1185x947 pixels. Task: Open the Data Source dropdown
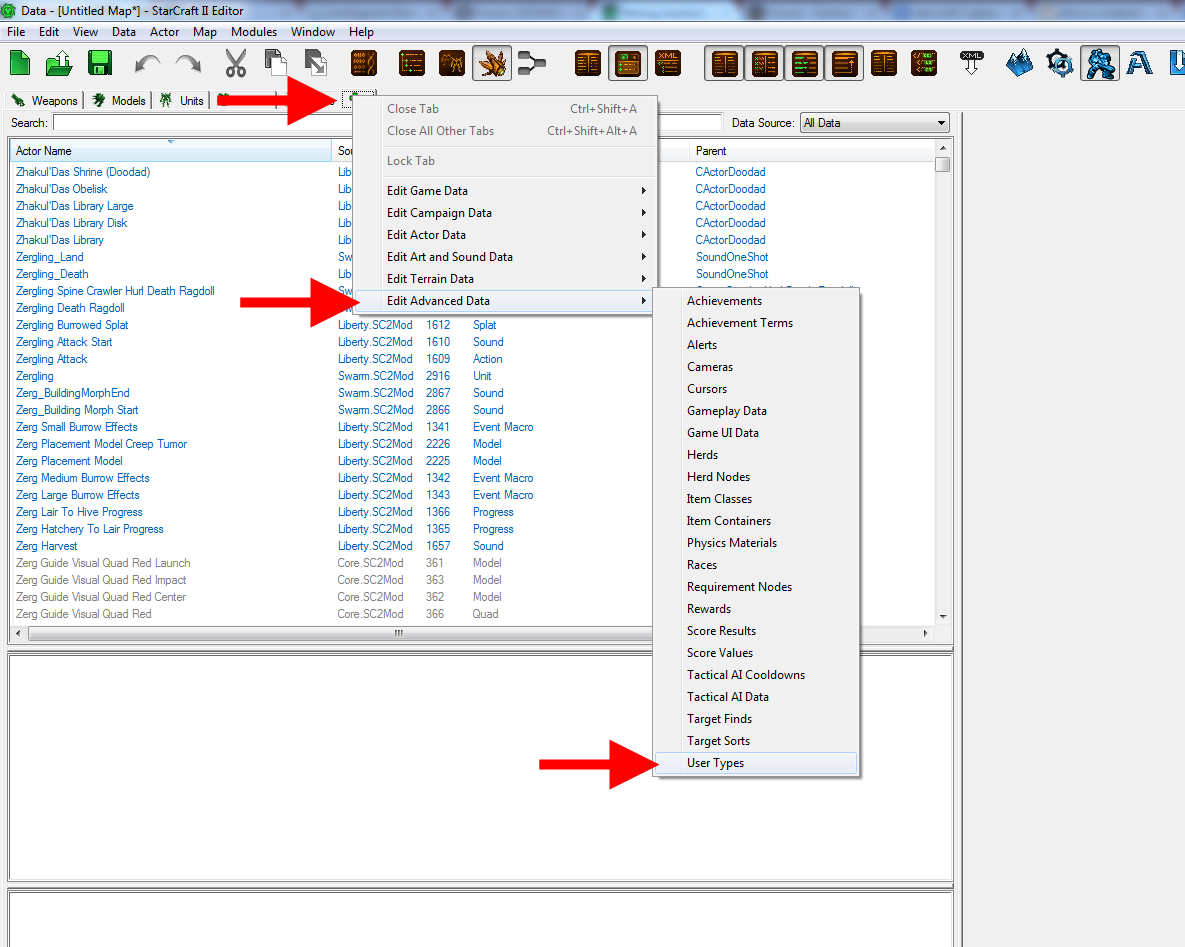click(874, 123)
